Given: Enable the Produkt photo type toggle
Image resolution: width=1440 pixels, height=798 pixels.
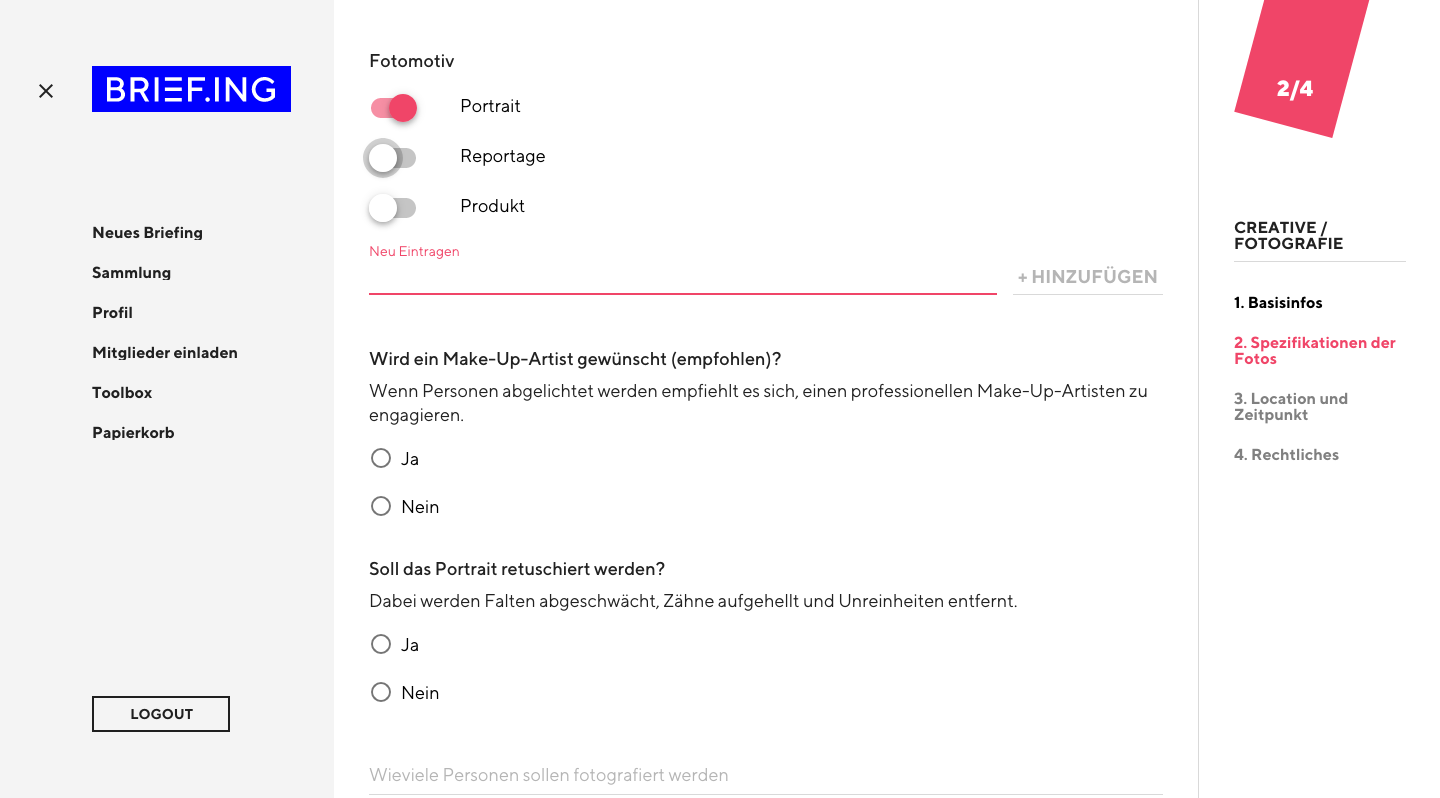Looking at the screenshot, I should 393,207.
